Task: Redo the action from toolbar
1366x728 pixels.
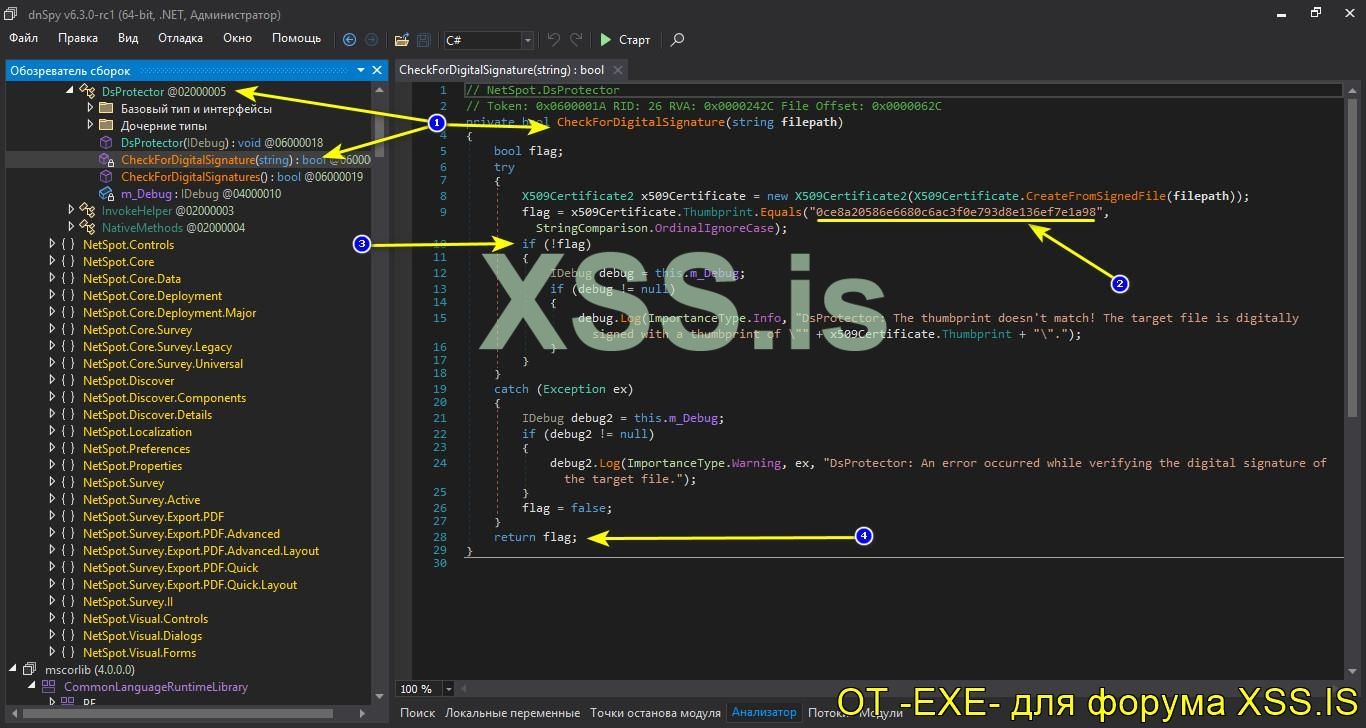Action: tap(576, 40)
